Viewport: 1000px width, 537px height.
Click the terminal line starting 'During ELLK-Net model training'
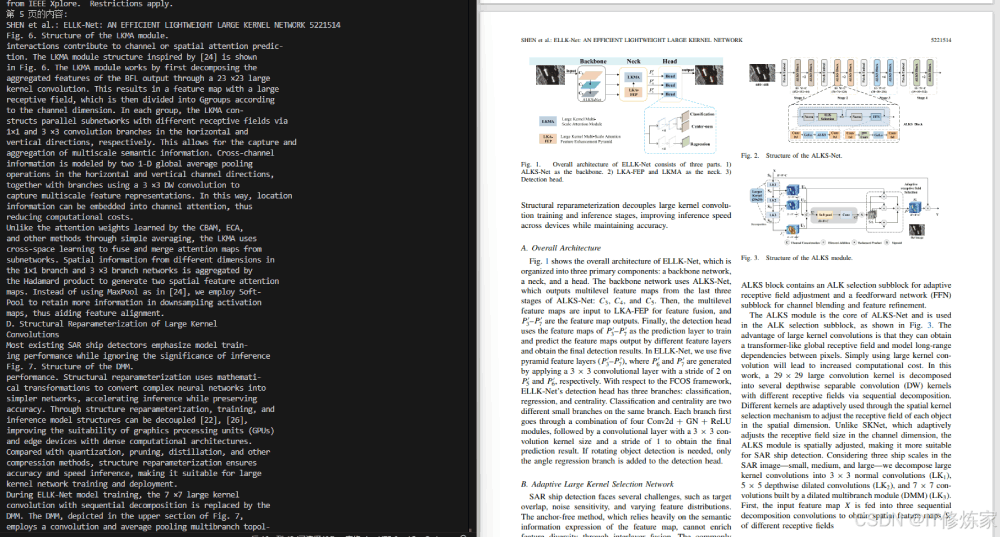coord(122,495)
